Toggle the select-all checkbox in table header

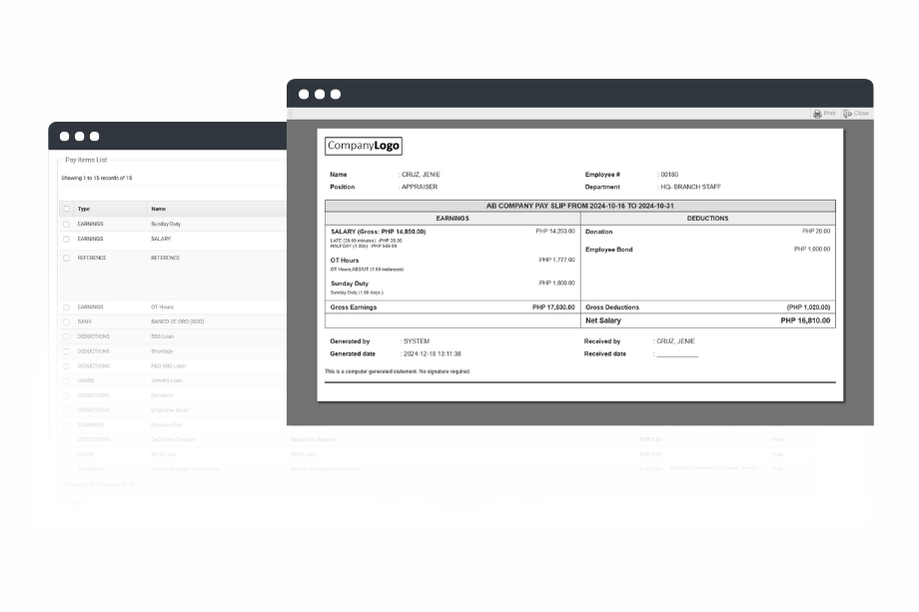pyautogui.click(x=67, y=209)
